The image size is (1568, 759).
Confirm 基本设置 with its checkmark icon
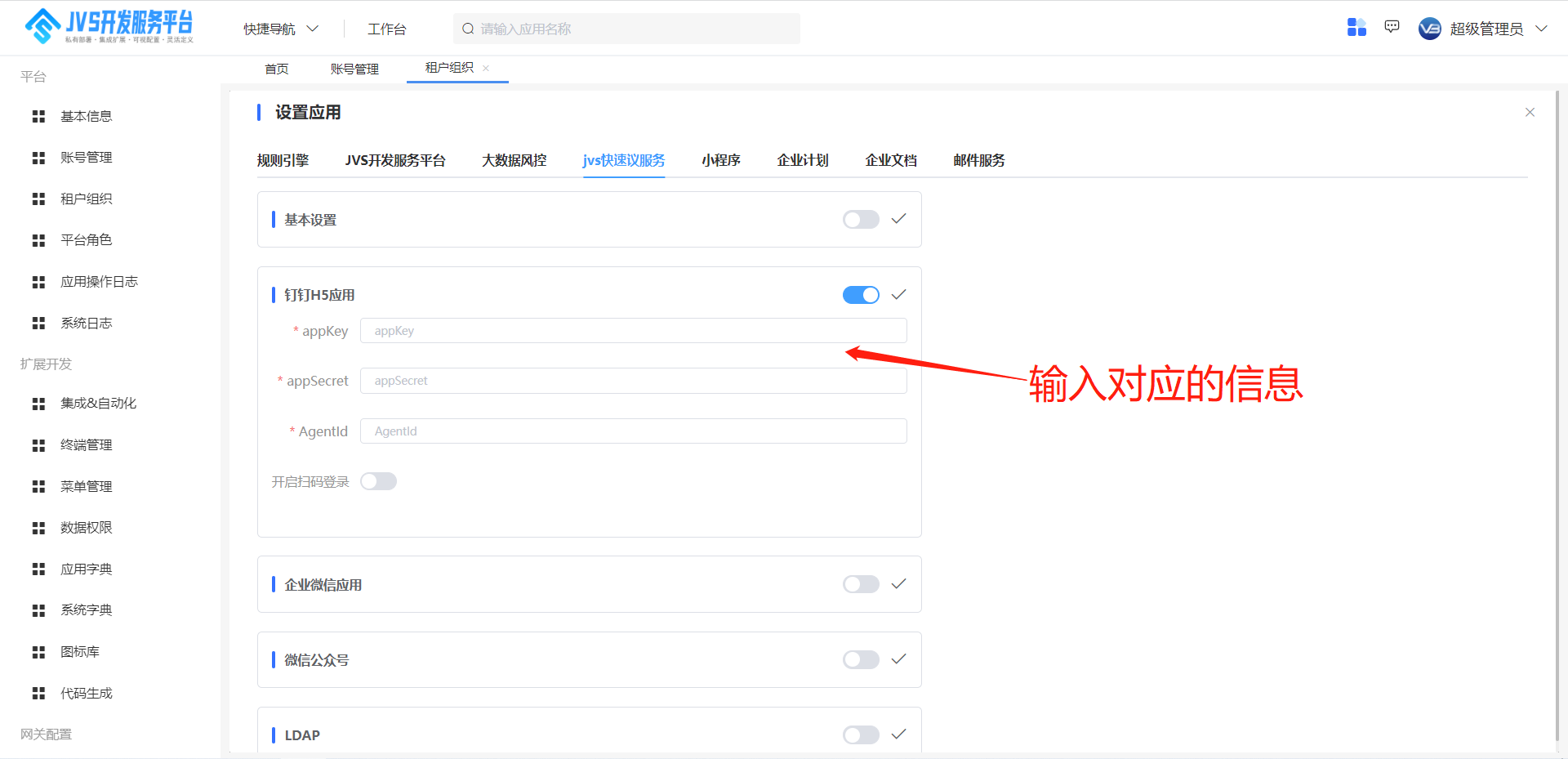point(898,219)
